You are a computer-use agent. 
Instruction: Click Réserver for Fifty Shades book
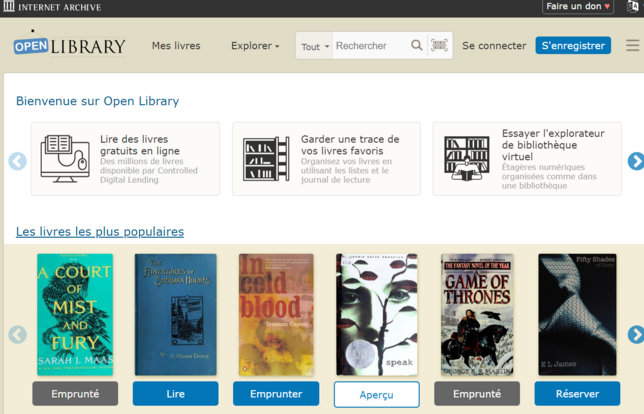pos(577,394)
